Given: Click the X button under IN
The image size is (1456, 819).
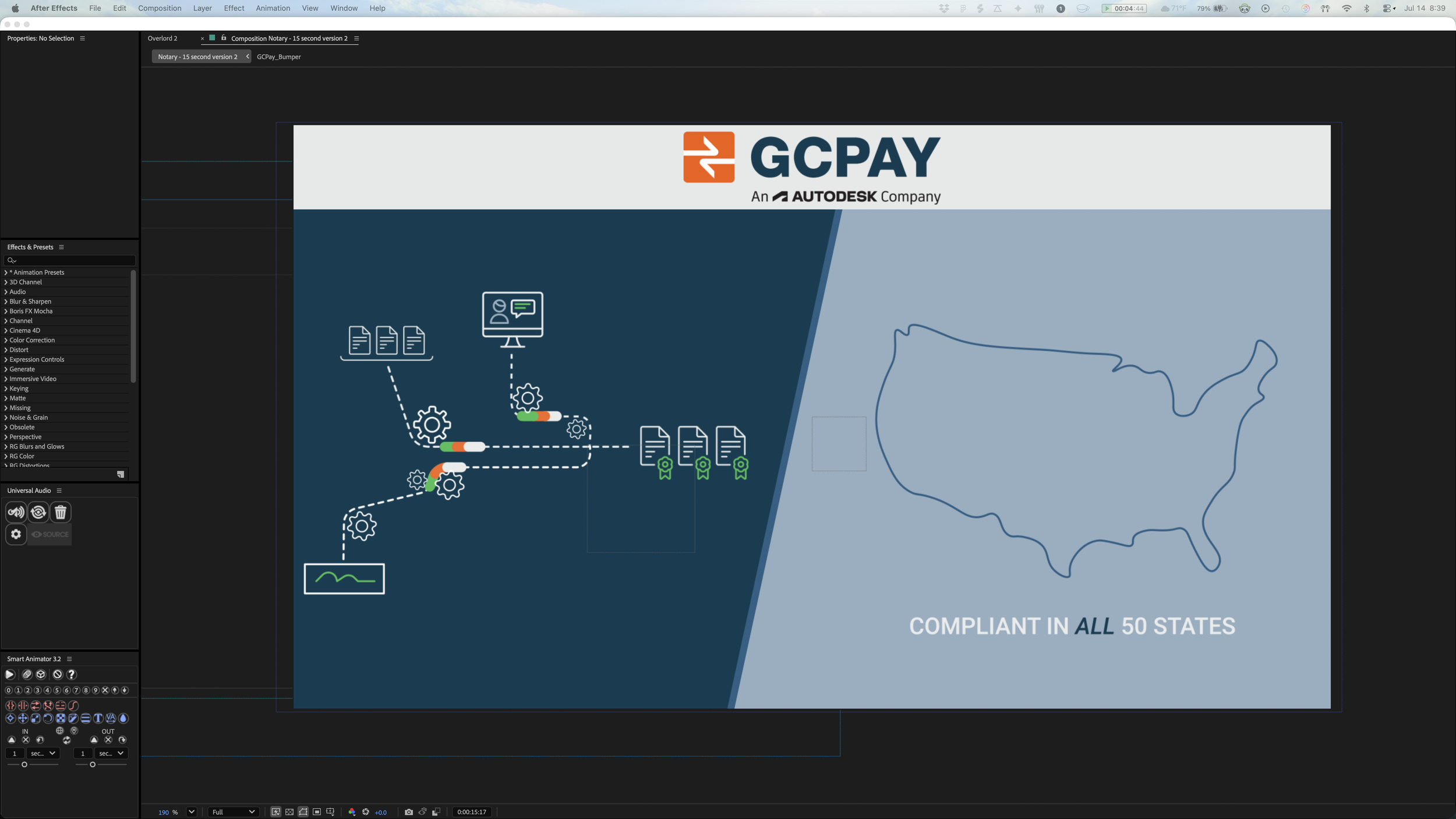Looking at the screenshot, I should [x=26, y=740].
